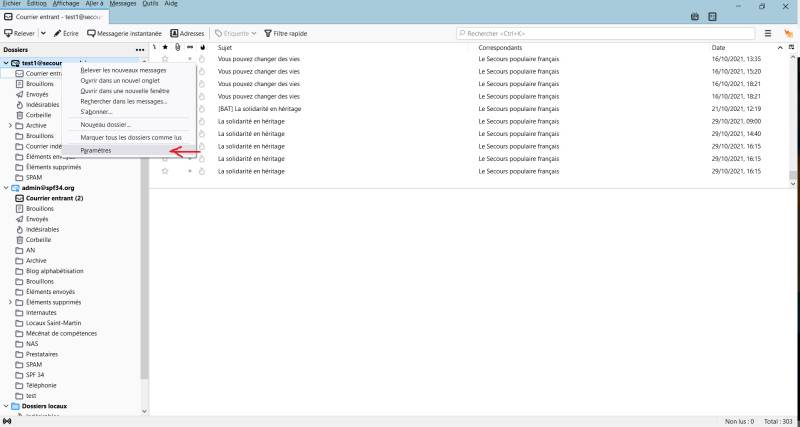Click the Adresses address book icon
The width and height of the screenshot is (800, 427).
[x=174, y=33]
